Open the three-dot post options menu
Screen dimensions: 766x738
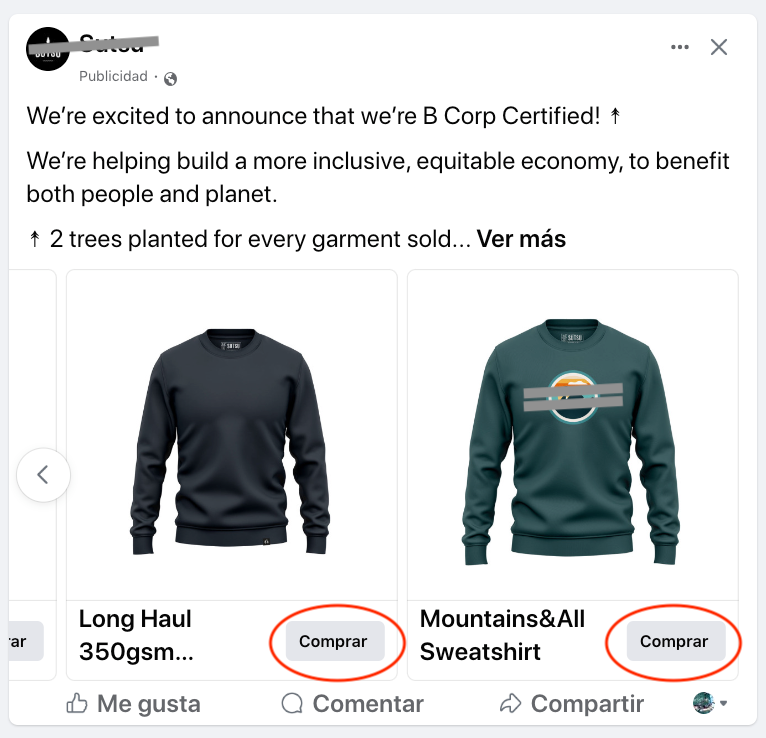coord(680,47)
